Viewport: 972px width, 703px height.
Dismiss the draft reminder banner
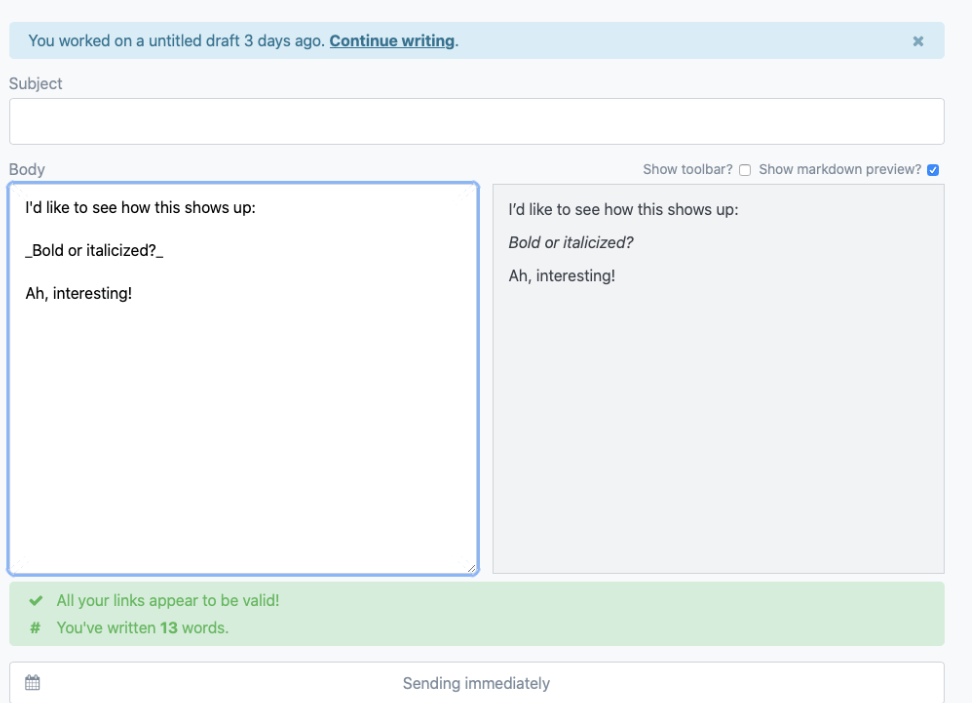pyautogui.click(x=918, y=41)
